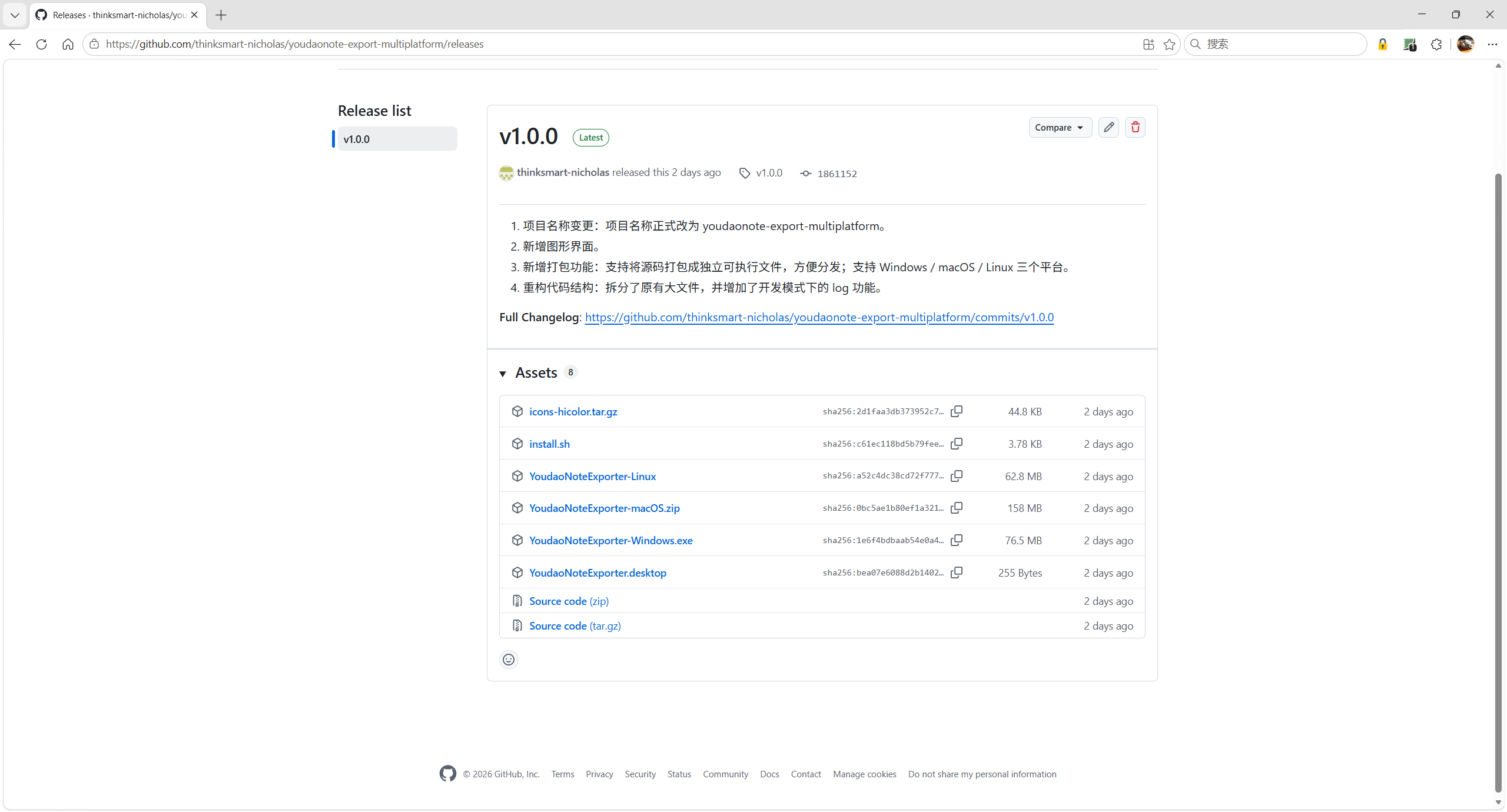The image size is (1507, 812).
Task: Open the thinksmart-nicholas author profile link
Action: (563, 172)
